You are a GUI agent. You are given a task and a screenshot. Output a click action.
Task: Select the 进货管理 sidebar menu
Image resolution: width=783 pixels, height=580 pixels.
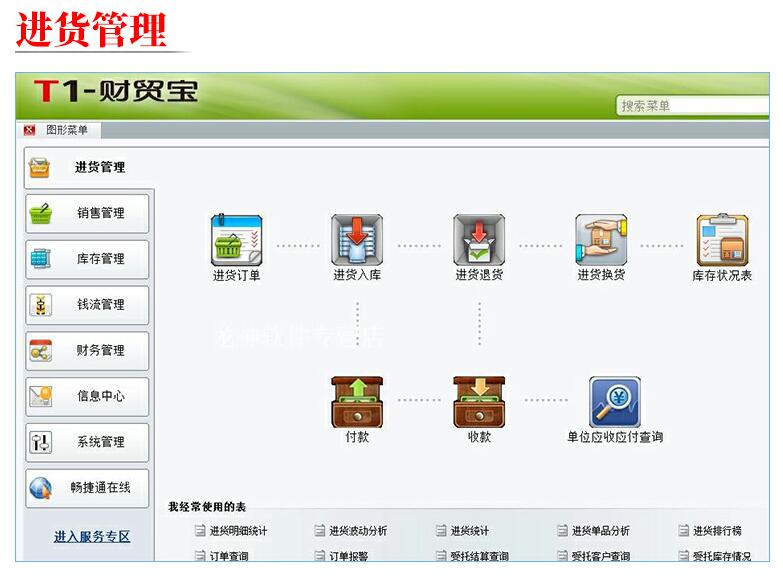[x=88, y=167]
